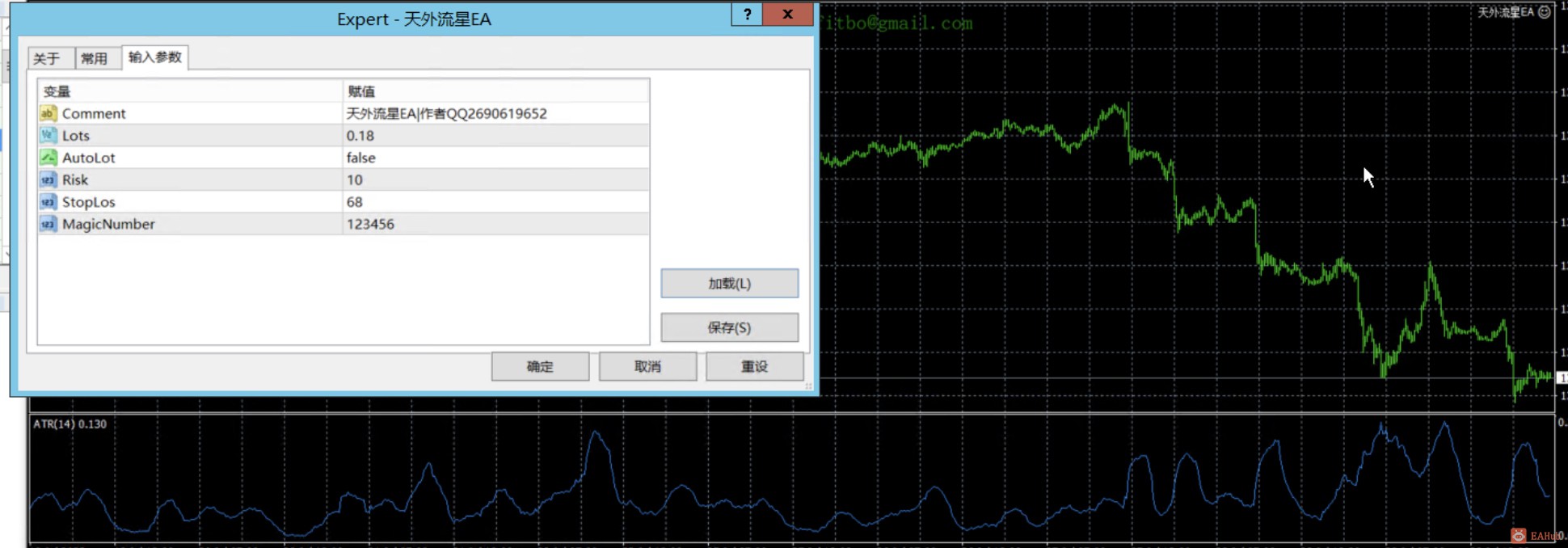The height and width of the screenshot is (548, 1568).
Task: Select the StopLos variable name
Action: (x=89, y=202)
